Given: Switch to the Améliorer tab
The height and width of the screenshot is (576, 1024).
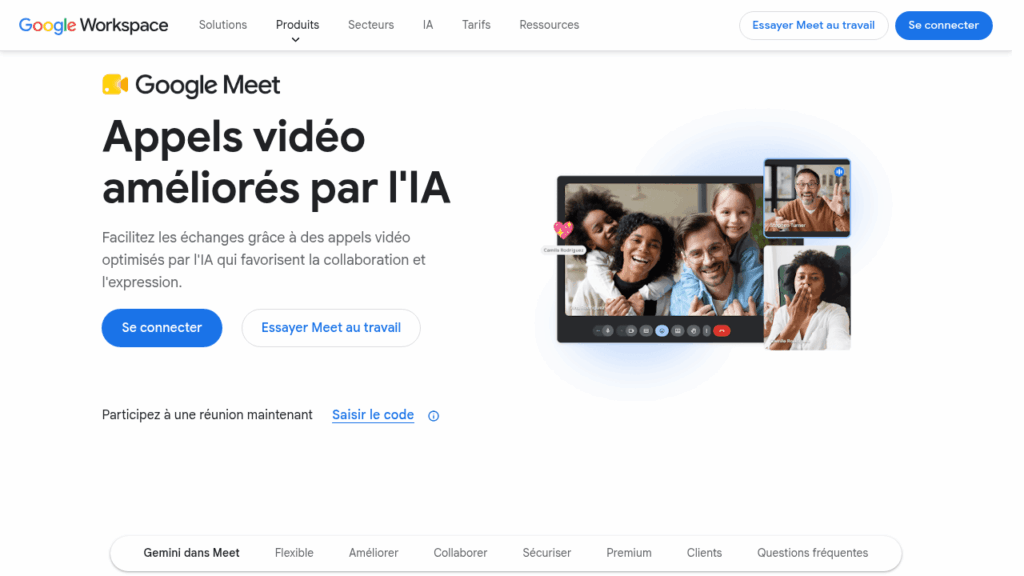Looking at the screenshot, I should pyautogui.click(x=374, y=553).
